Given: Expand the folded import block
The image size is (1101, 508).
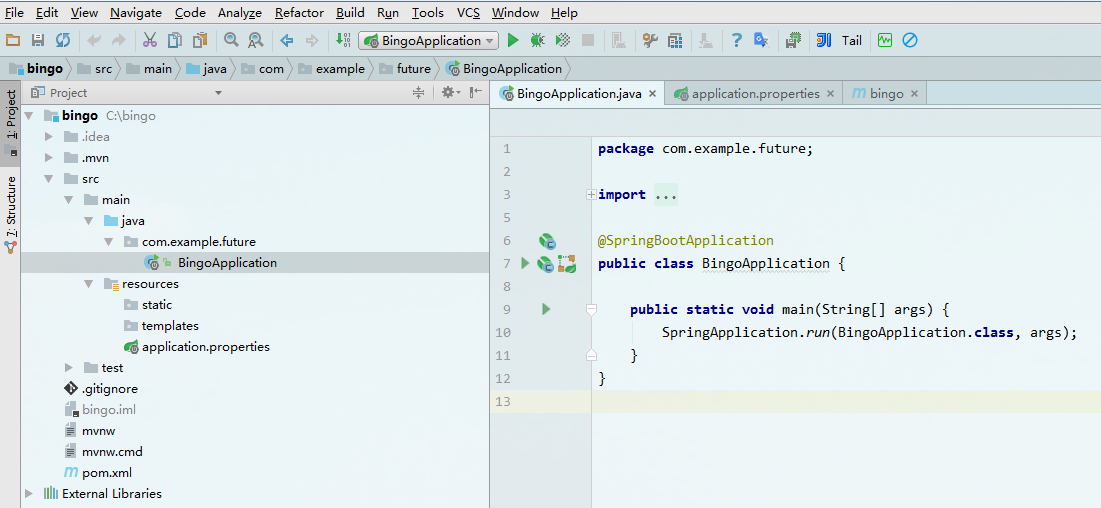Looking at the screenshot, I should point(591,195).
